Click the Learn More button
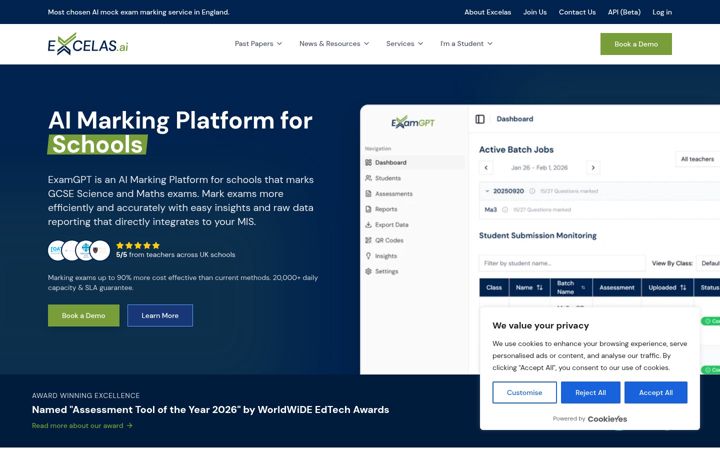 [160, 316]
